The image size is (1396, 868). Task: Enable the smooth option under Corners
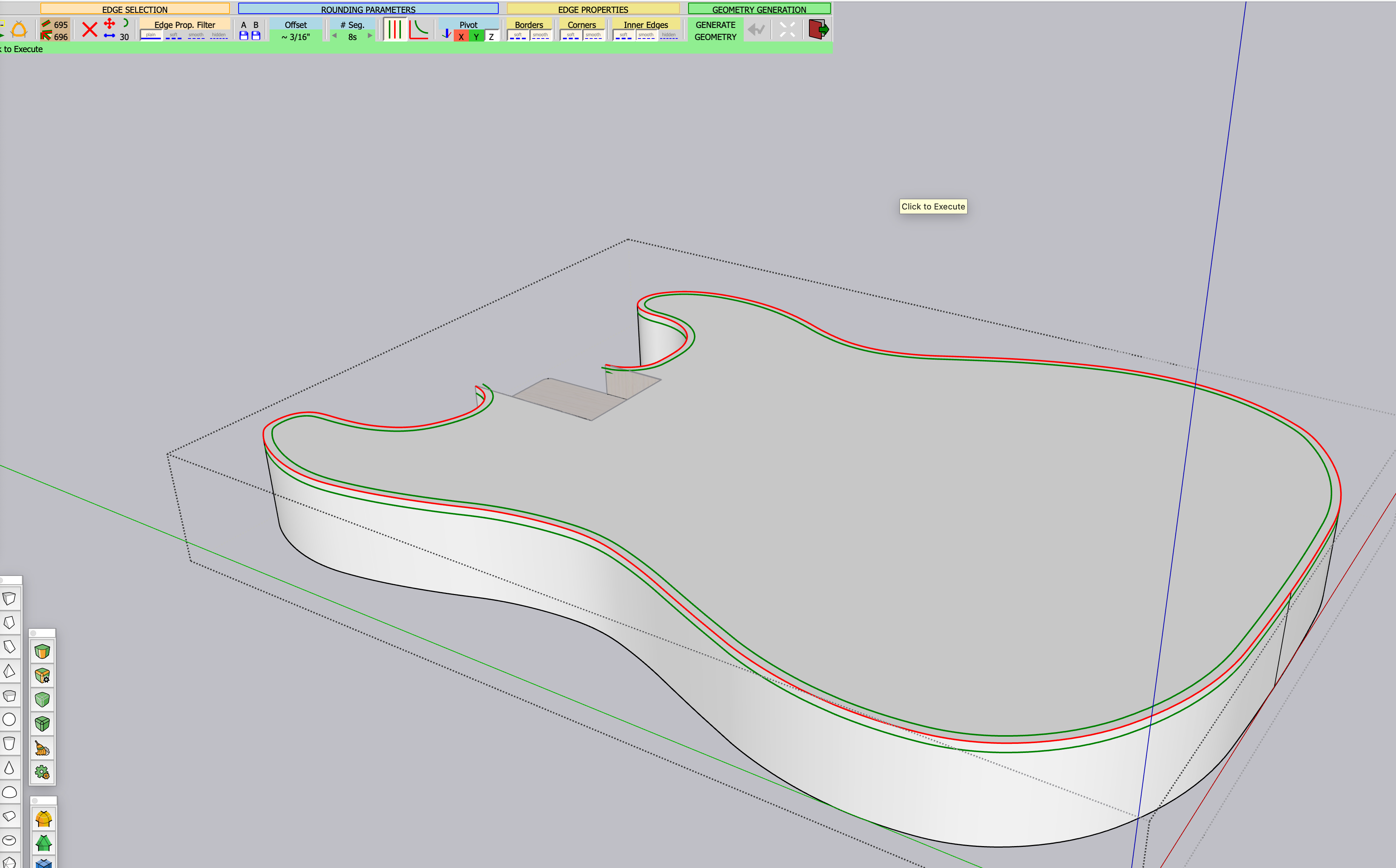pyautogui.click(x=593, y=35)
